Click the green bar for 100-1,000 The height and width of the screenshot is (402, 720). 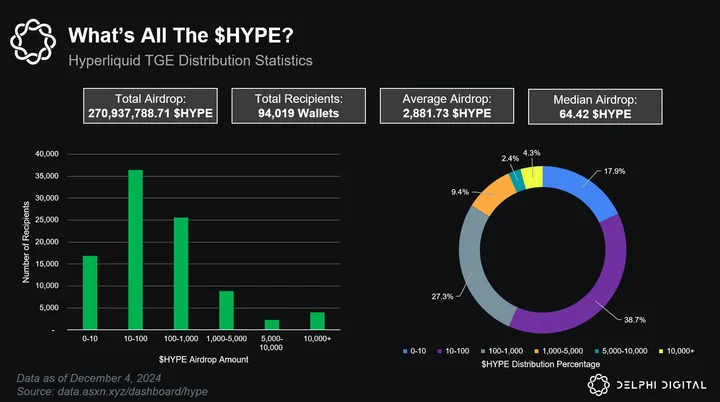(181, 273)
